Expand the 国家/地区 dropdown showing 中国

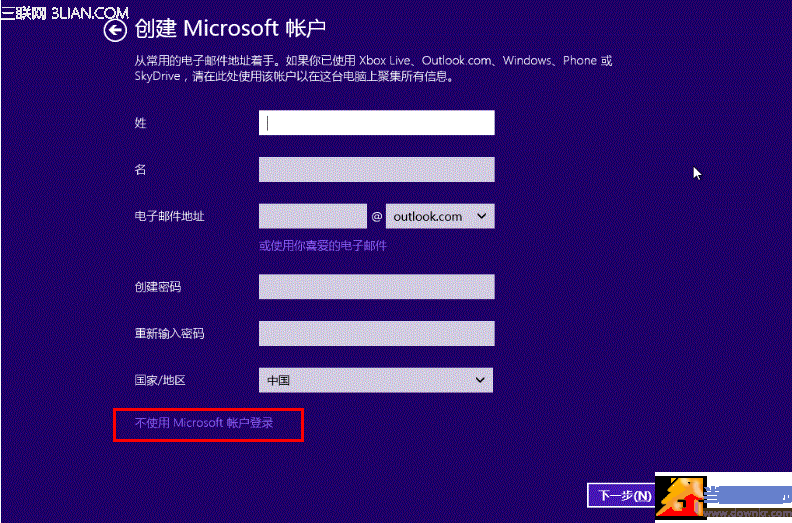pyautogui.click(x=376, y=380)
